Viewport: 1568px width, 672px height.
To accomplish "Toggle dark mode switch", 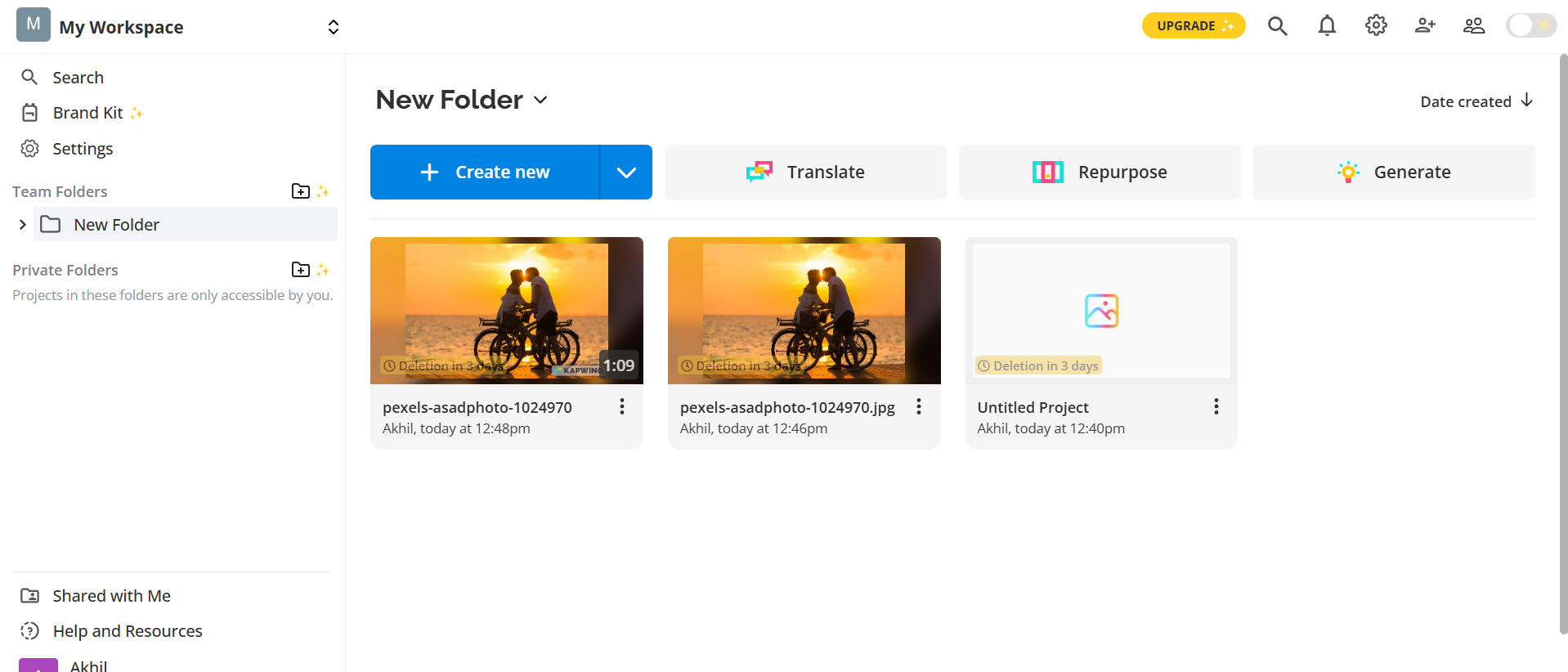I will click(1531, 25).
